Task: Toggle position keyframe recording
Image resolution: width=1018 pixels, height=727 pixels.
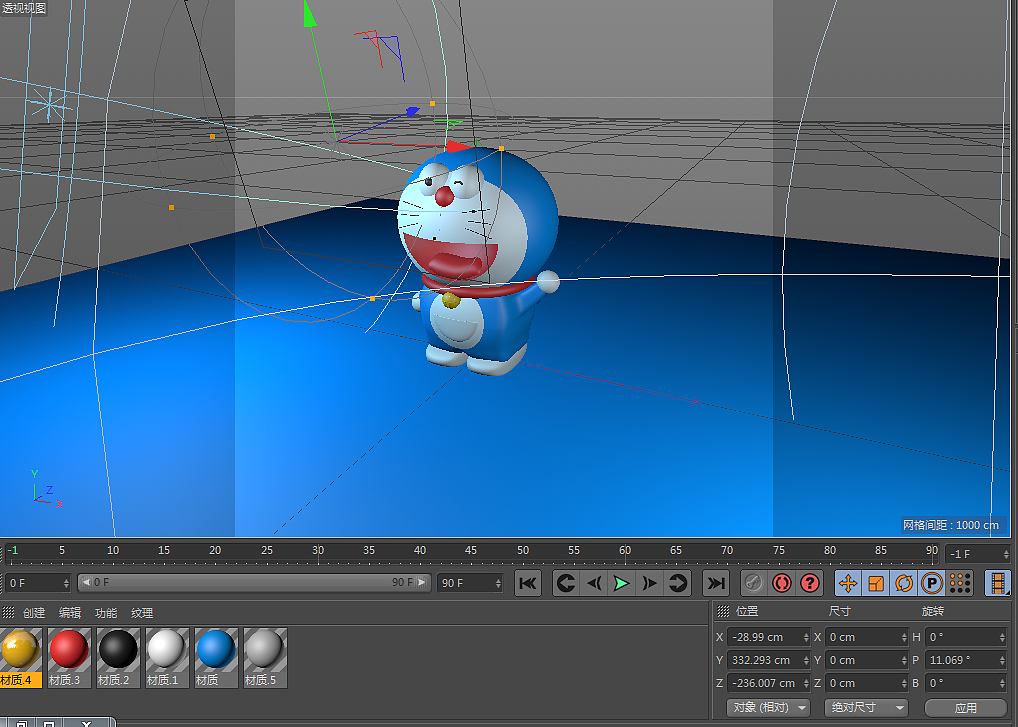Action: tap(848, 583)
